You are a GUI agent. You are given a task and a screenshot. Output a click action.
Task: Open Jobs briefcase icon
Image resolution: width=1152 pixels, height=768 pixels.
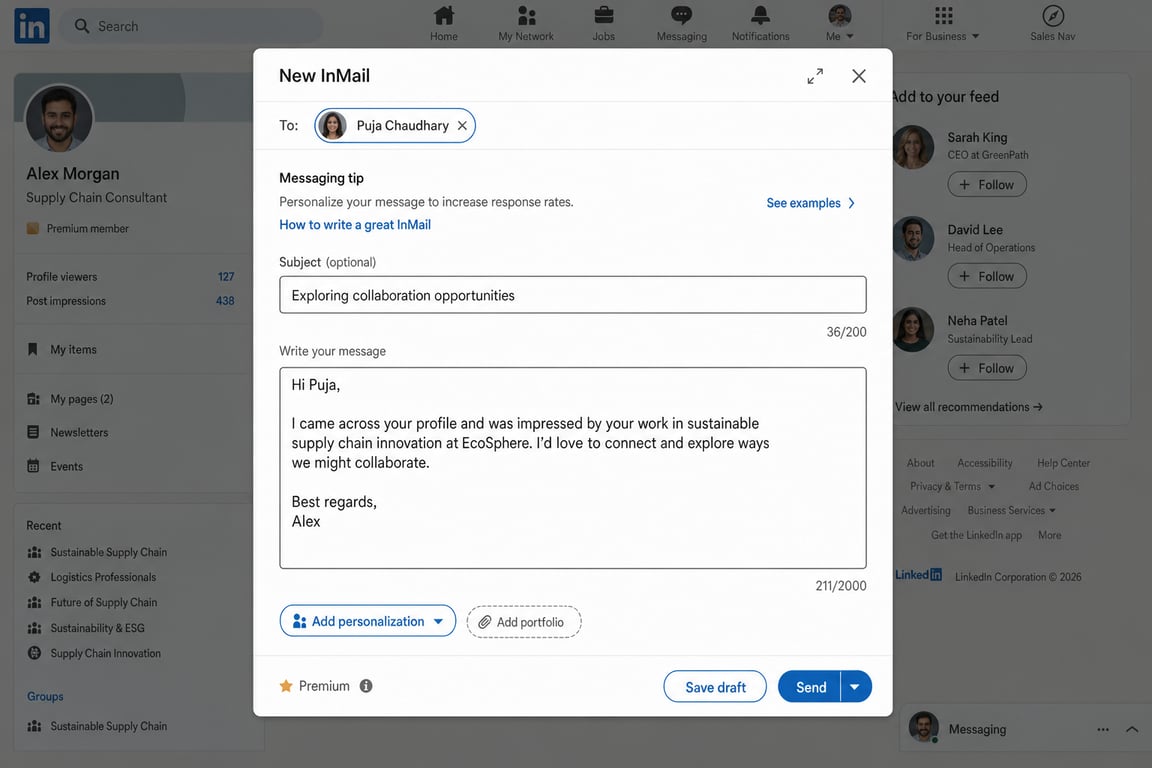pyautogui.click(x=604, y=15)
